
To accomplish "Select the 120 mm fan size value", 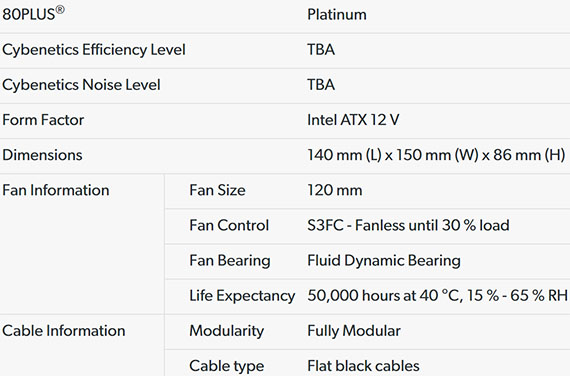I will 334,190.
